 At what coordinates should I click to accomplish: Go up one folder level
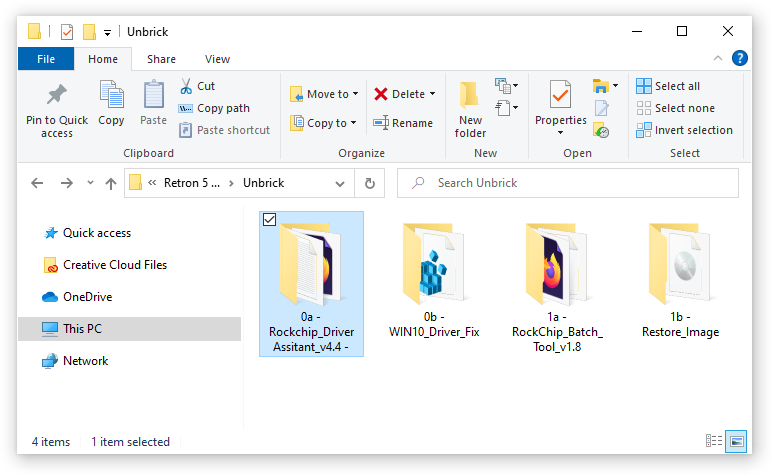111,183
